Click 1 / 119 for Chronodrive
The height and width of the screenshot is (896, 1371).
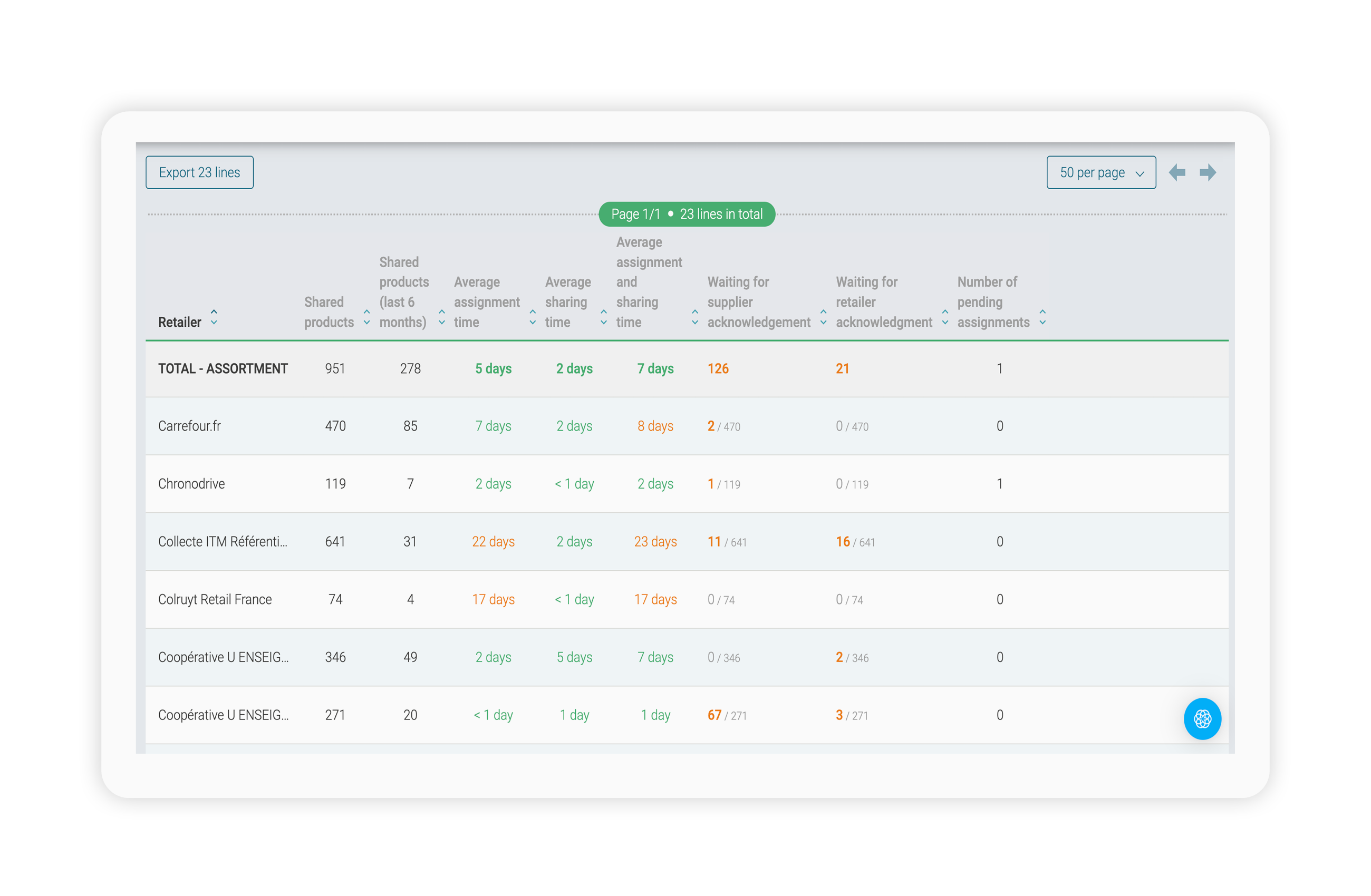click(x=723, y=484)
